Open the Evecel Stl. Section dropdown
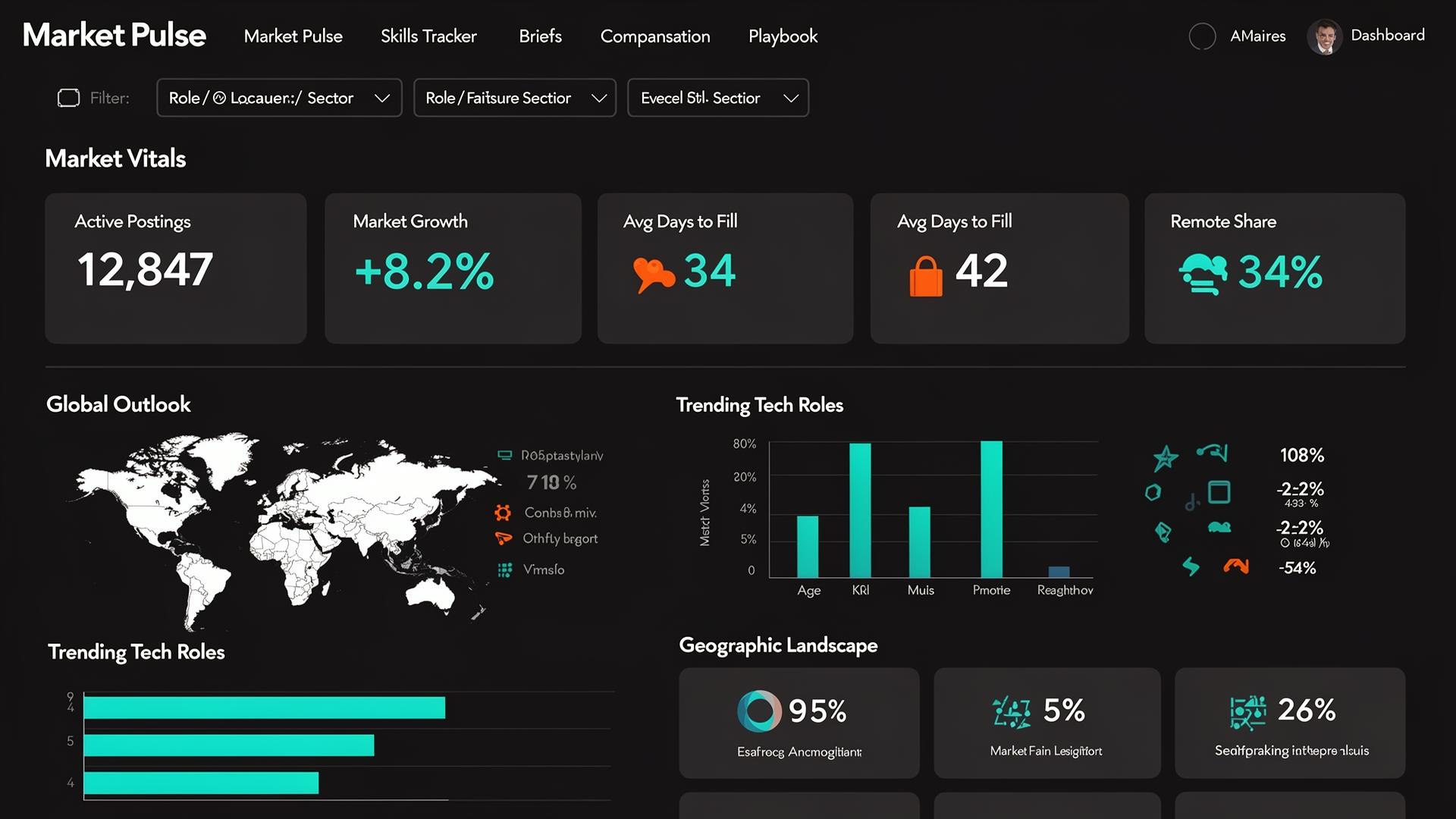This screenshot has width=1456, height=819. pos(717,98)
